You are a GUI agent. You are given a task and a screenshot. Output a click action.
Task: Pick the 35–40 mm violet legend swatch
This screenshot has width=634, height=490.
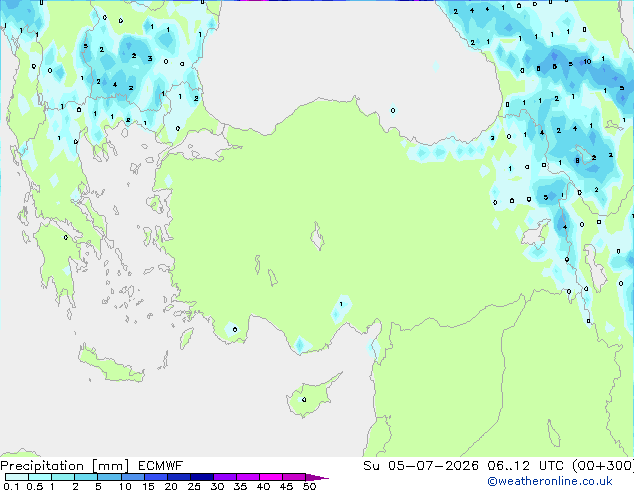pyautogui.click(x=248, y=477)
